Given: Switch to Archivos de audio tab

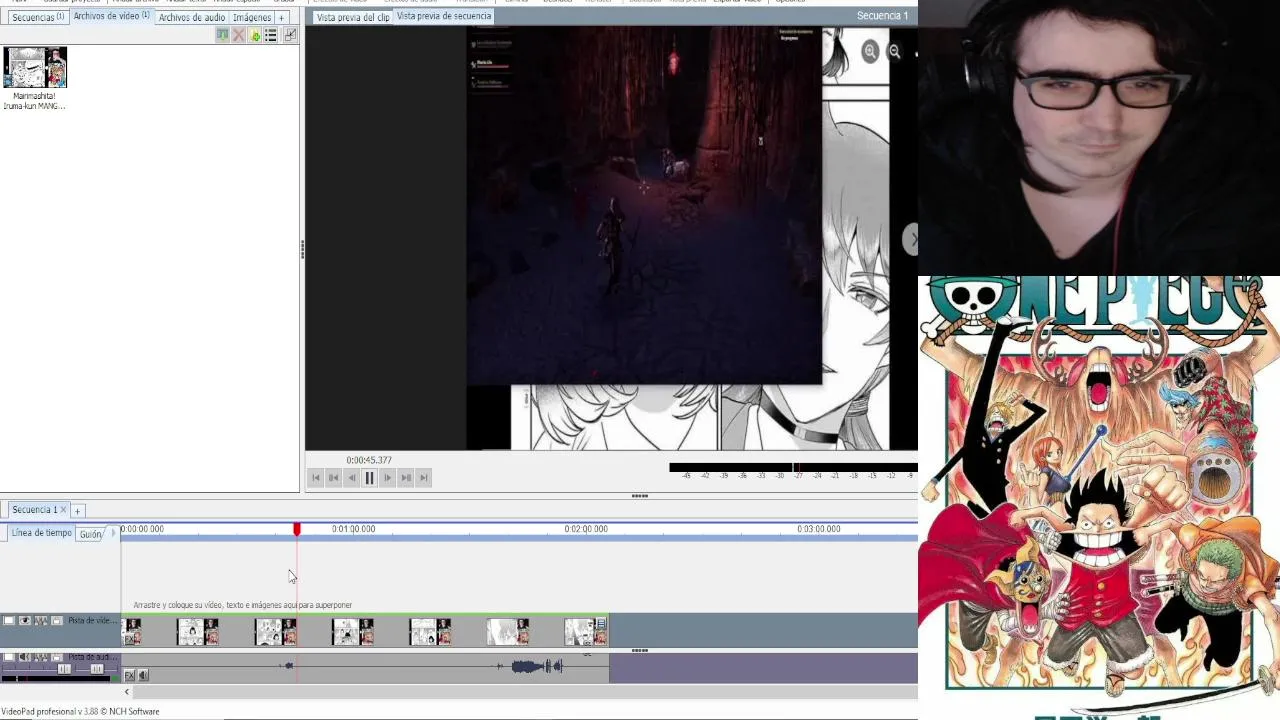Looking at the screenshot, I should 192,17.
